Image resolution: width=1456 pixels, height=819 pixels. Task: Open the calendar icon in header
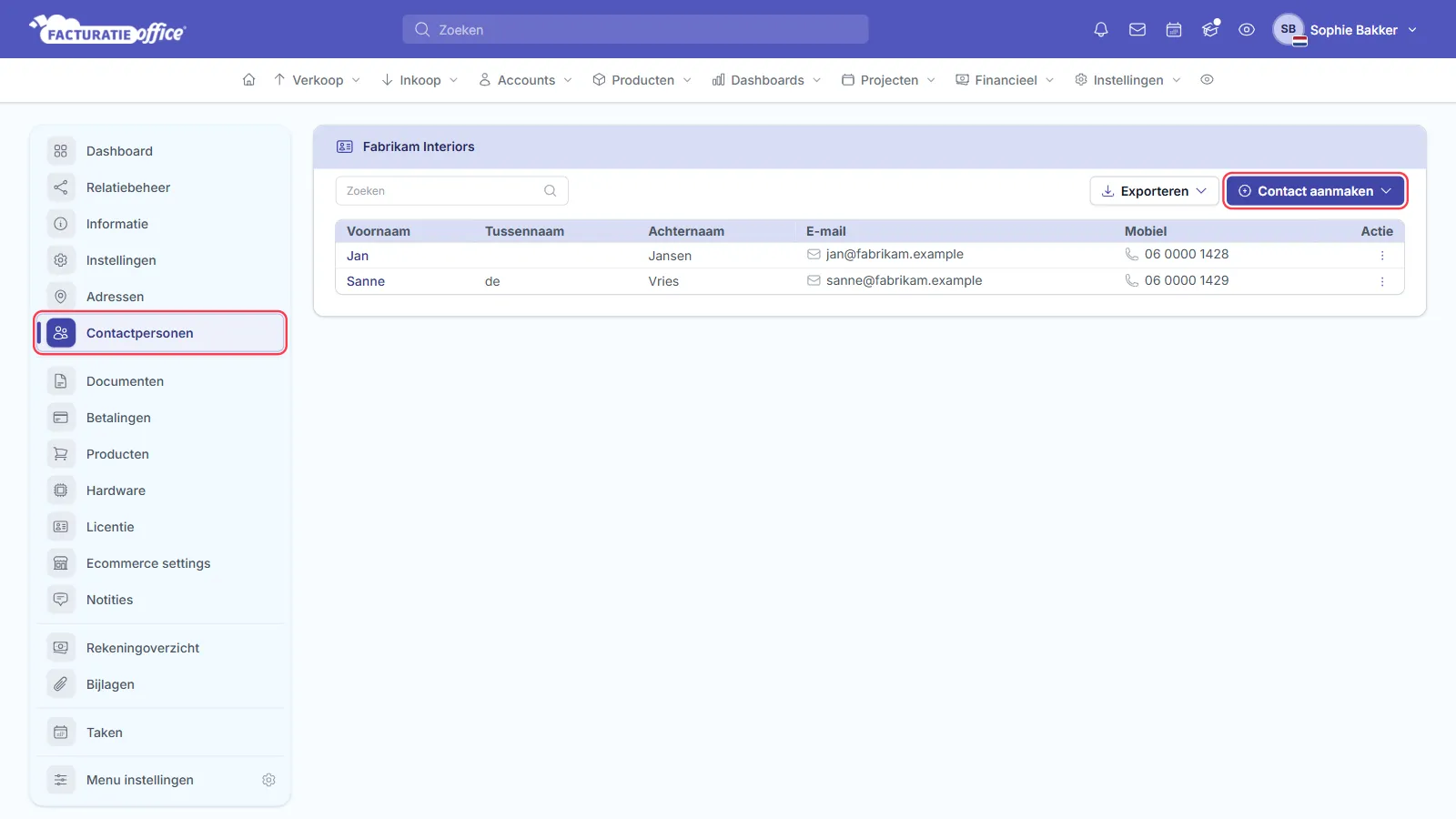coord(1174,29)
